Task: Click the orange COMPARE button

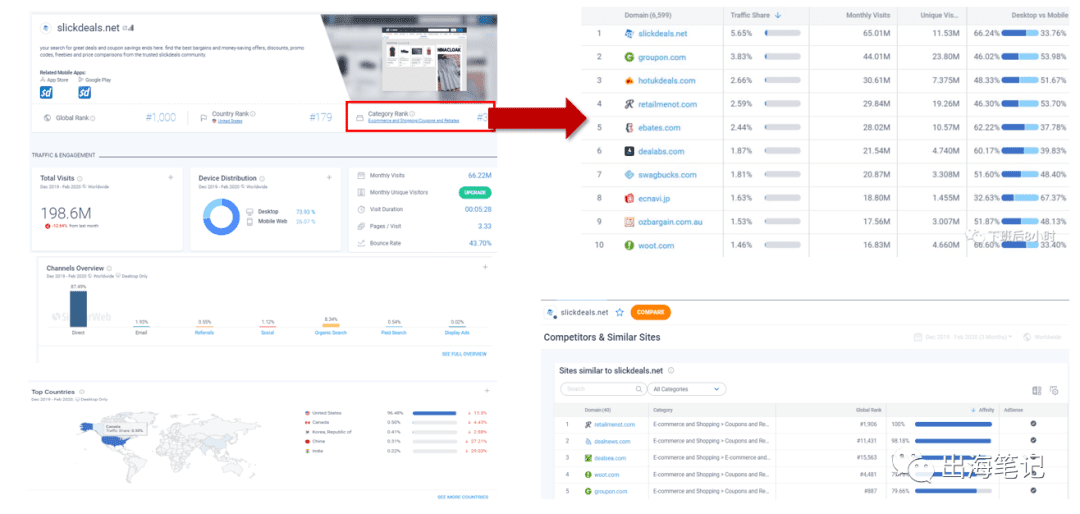Action: point(650,312)
